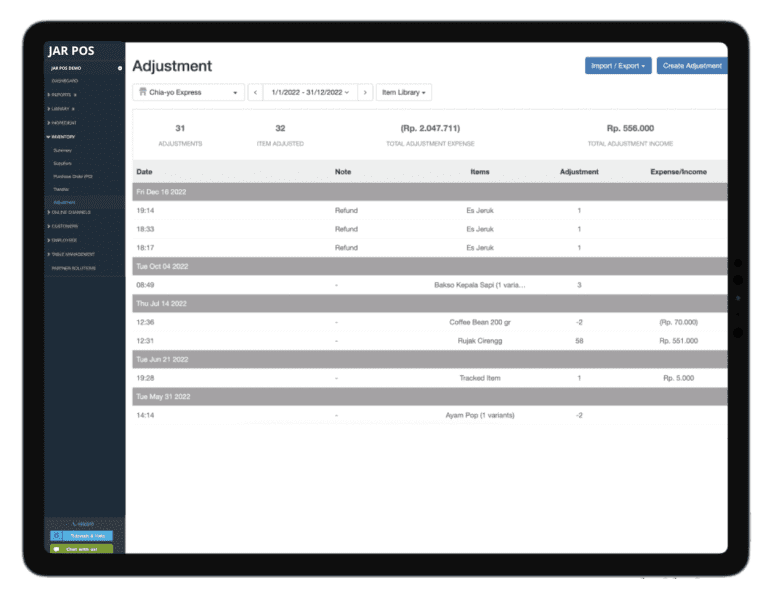This screenshot has width=768, height=594.
Task: Select Suppliers under Inventory
Action: [63, 162]
